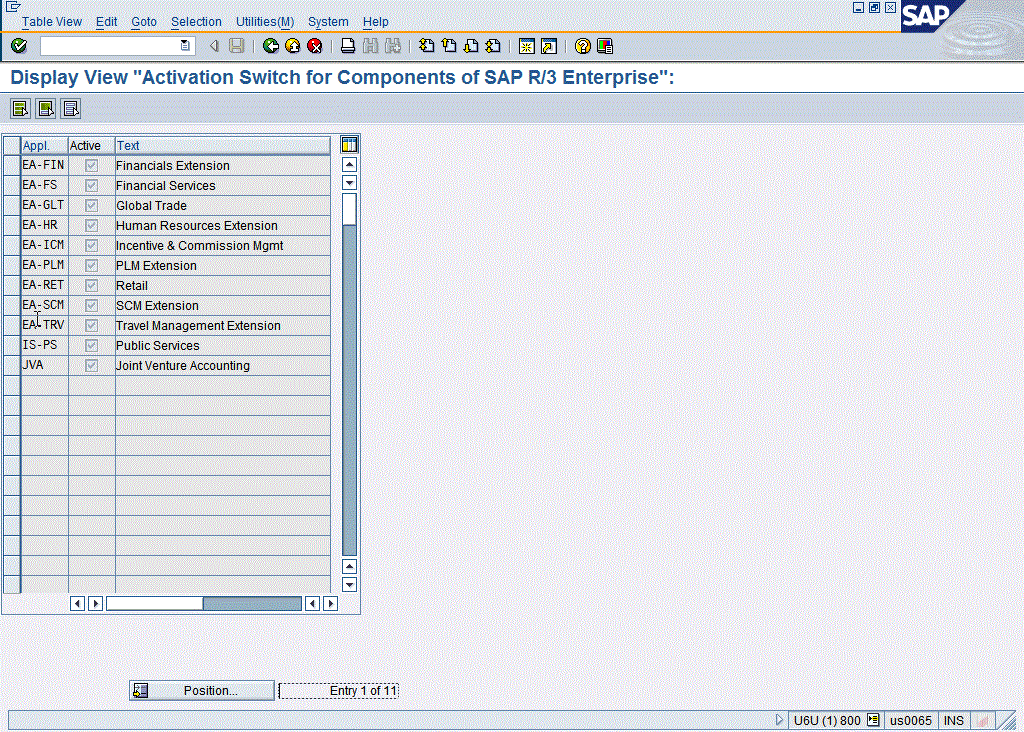Click the Text column header
Viewport: 1024px width, 732px height.
click(x=222, y=145)
